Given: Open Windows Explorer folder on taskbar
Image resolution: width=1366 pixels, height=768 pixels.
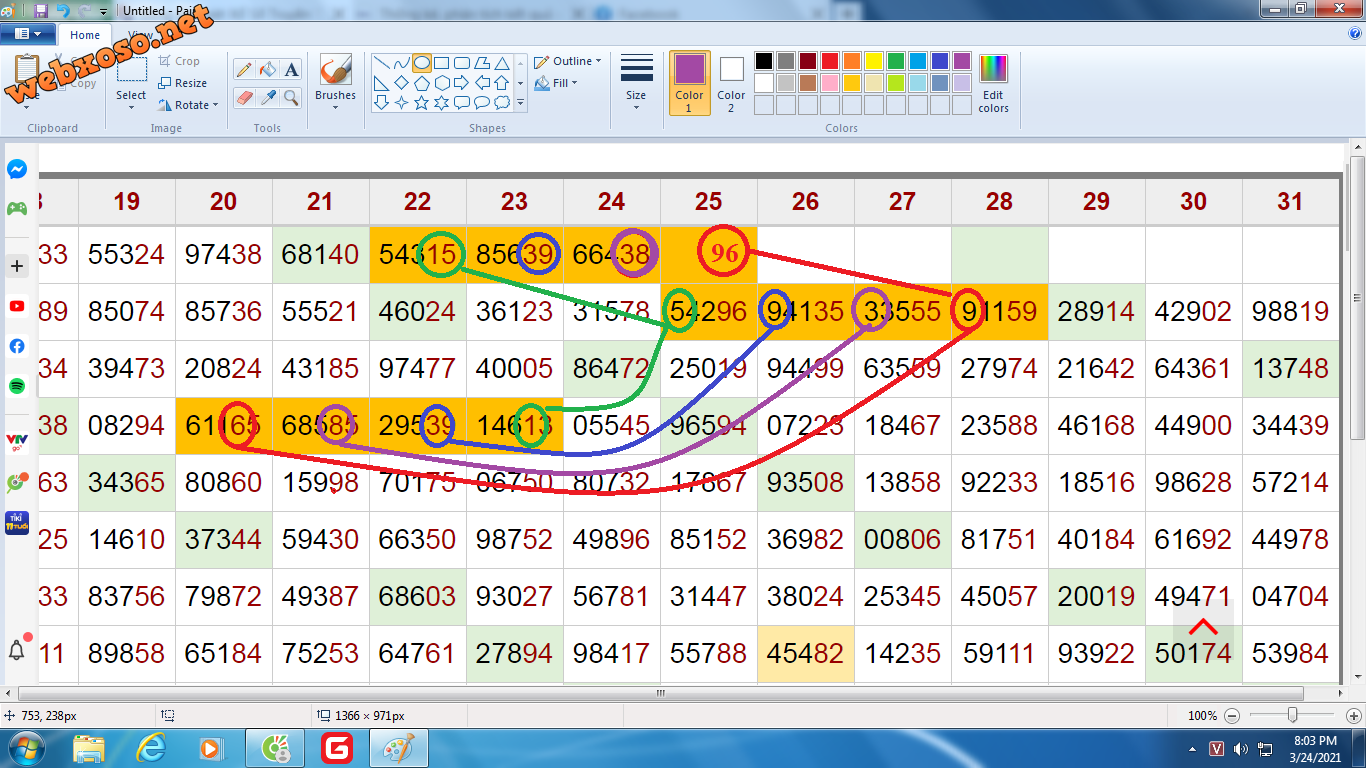Looking at the screenshot, I should pos(89,748).
